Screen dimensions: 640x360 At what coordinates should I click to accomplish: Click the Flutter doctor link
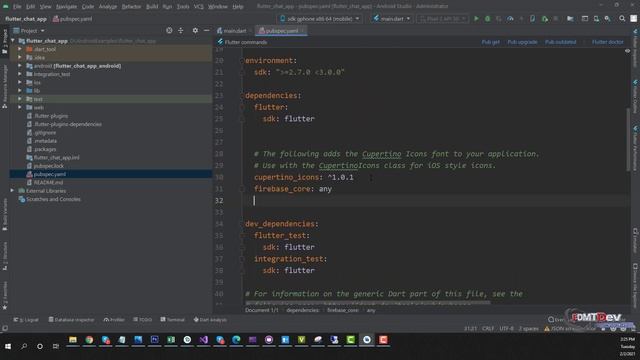(x=607, y=42)
